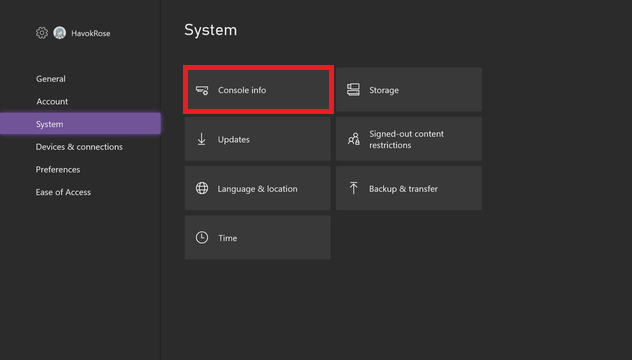Click the settings gear icon beside HavokRose
Viewport: 632px width, 360px height.
(42, 33)
